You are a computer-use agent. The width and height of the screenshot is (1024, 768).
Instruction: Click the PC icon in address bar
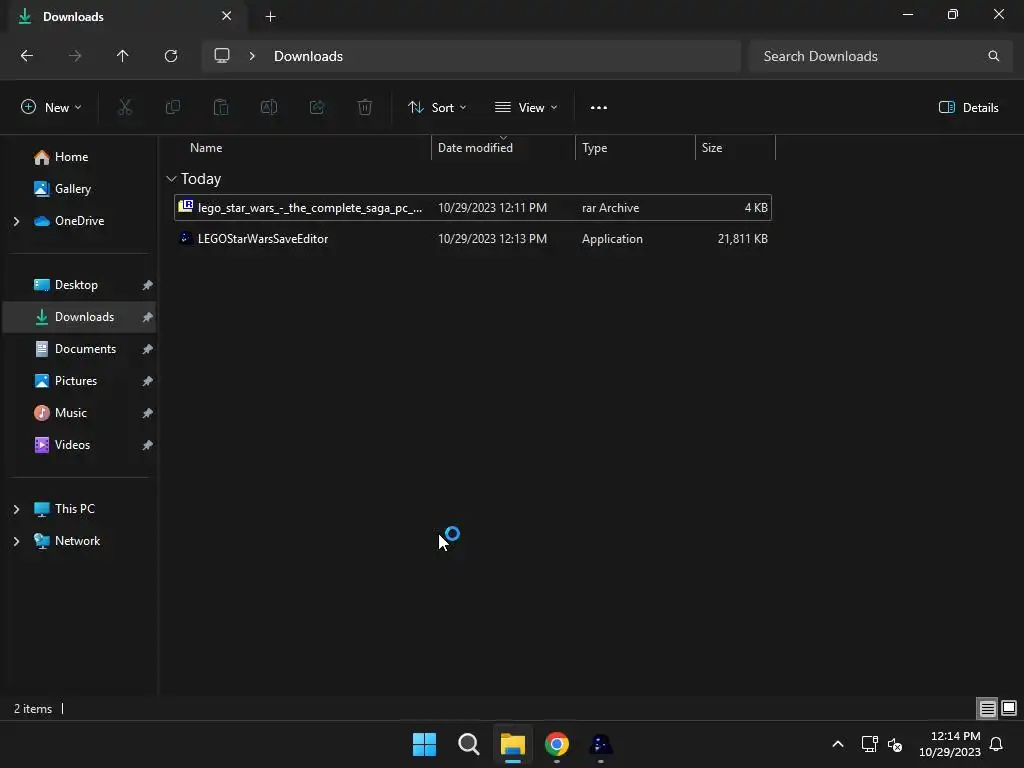pos(222,56)
